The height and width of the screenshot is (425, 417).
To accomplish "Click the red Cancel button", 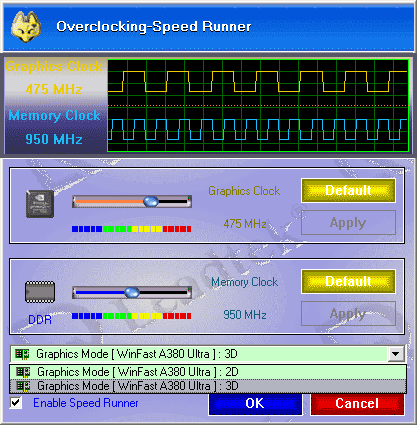I will (x=357, y=403).
